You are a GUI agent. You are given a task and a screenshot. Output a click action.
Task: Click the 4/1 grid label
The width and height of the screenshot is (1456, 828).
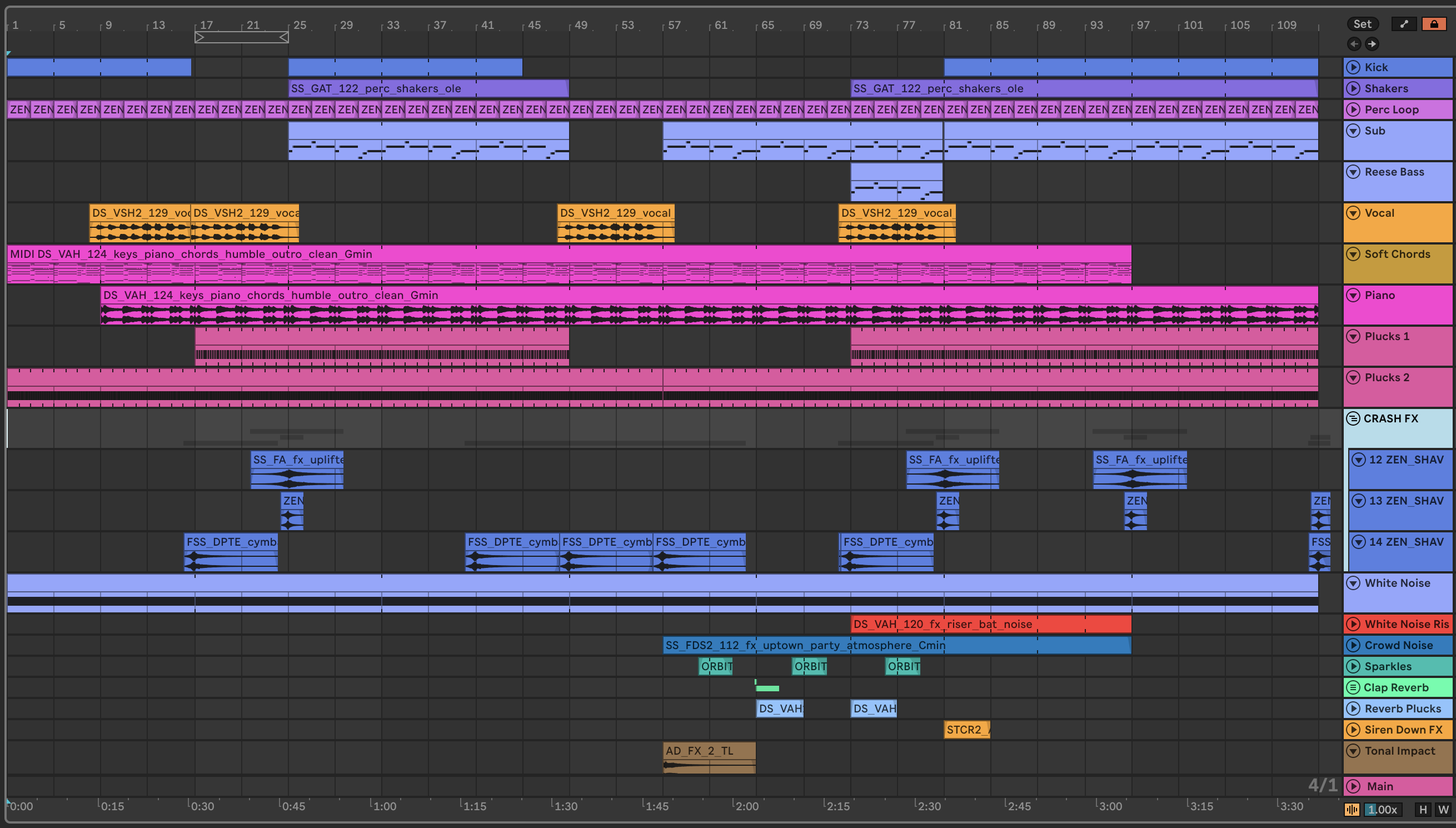(x=1323, y=785)
